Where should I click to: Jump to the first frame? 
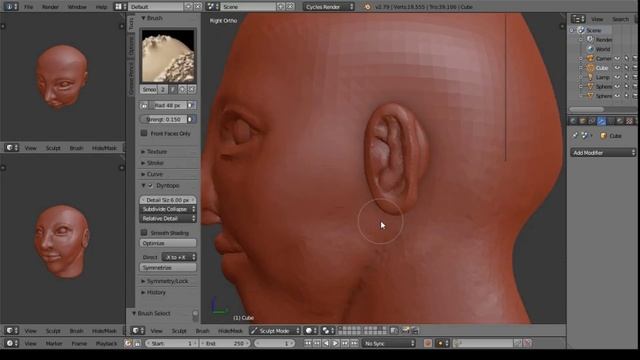coord(308,343)
